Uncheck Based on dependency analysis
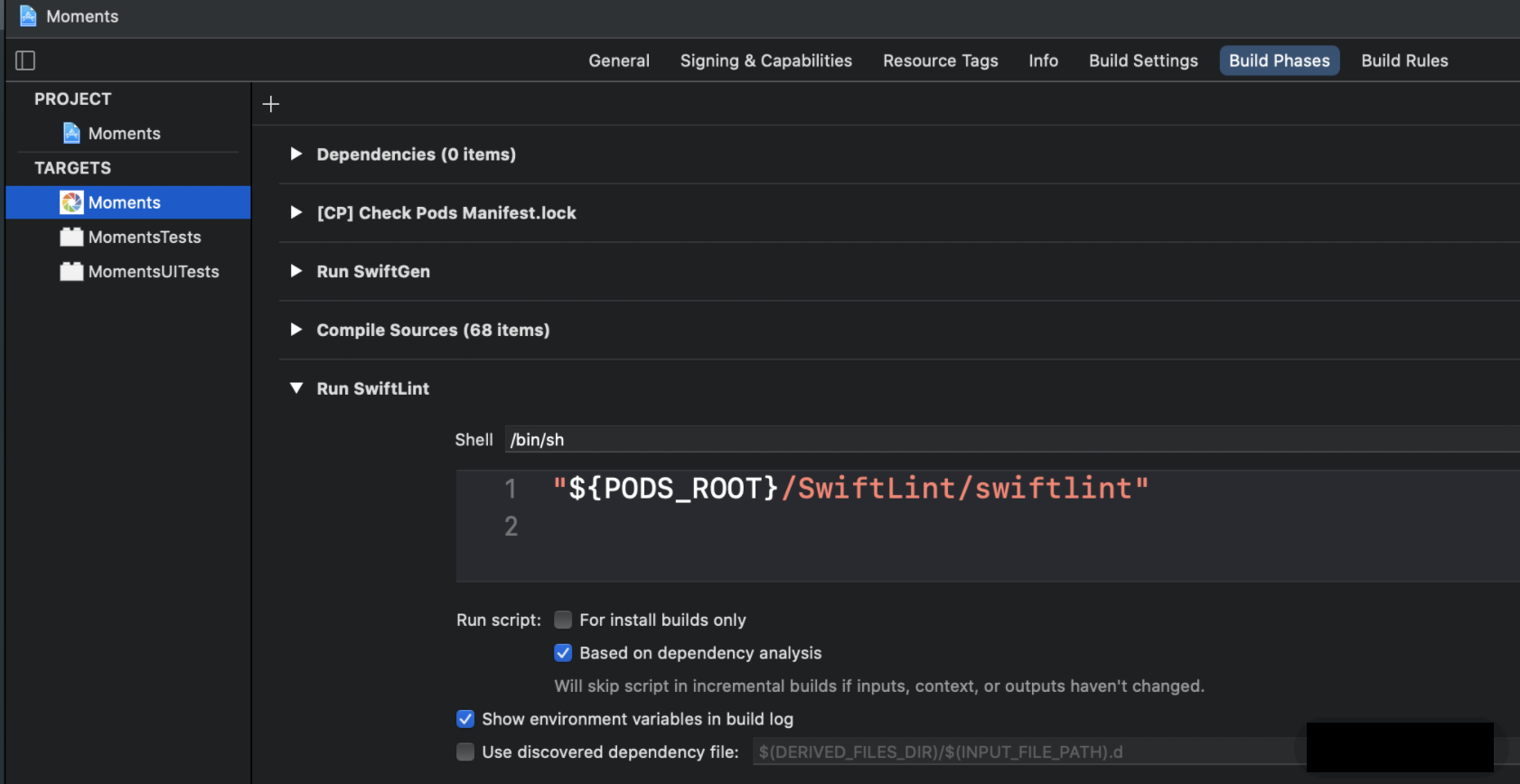The image size is (1520, 784). click(563, 653)
